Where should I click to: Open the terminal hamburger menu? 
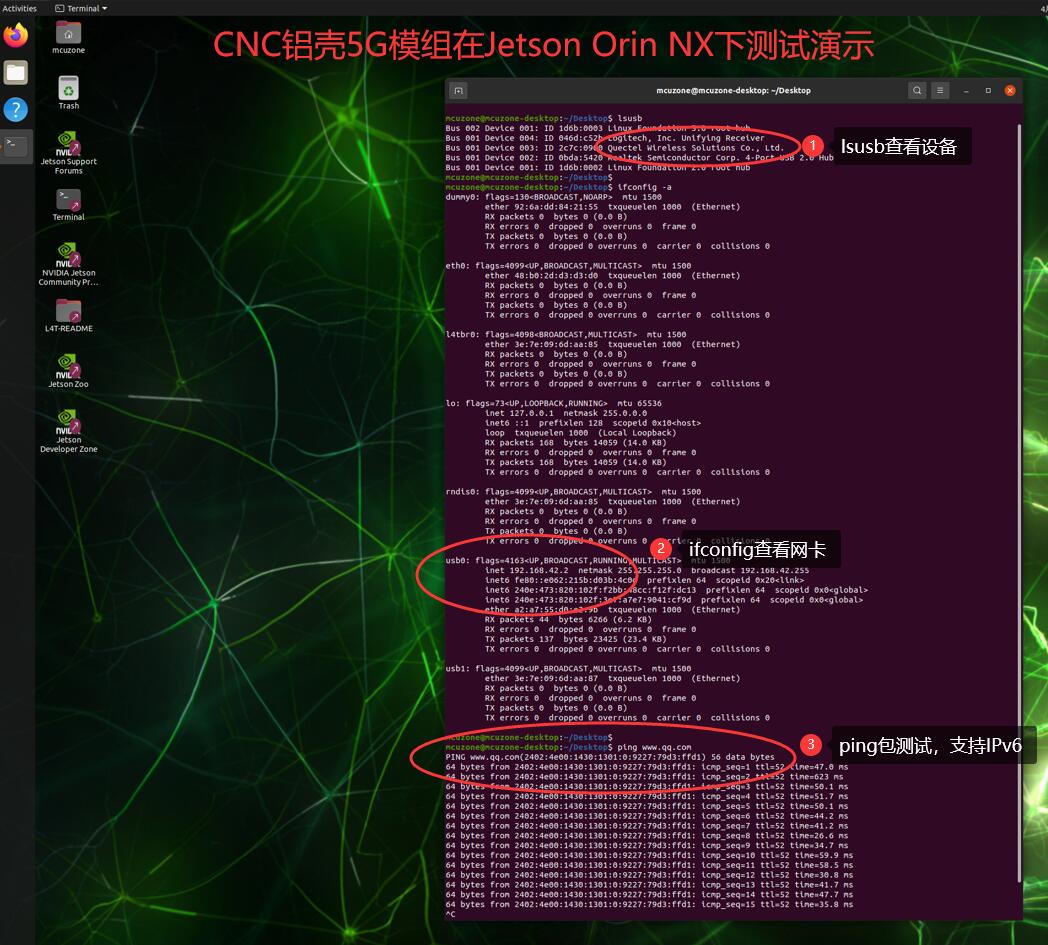pyautogui.click(x=940, y=90)
